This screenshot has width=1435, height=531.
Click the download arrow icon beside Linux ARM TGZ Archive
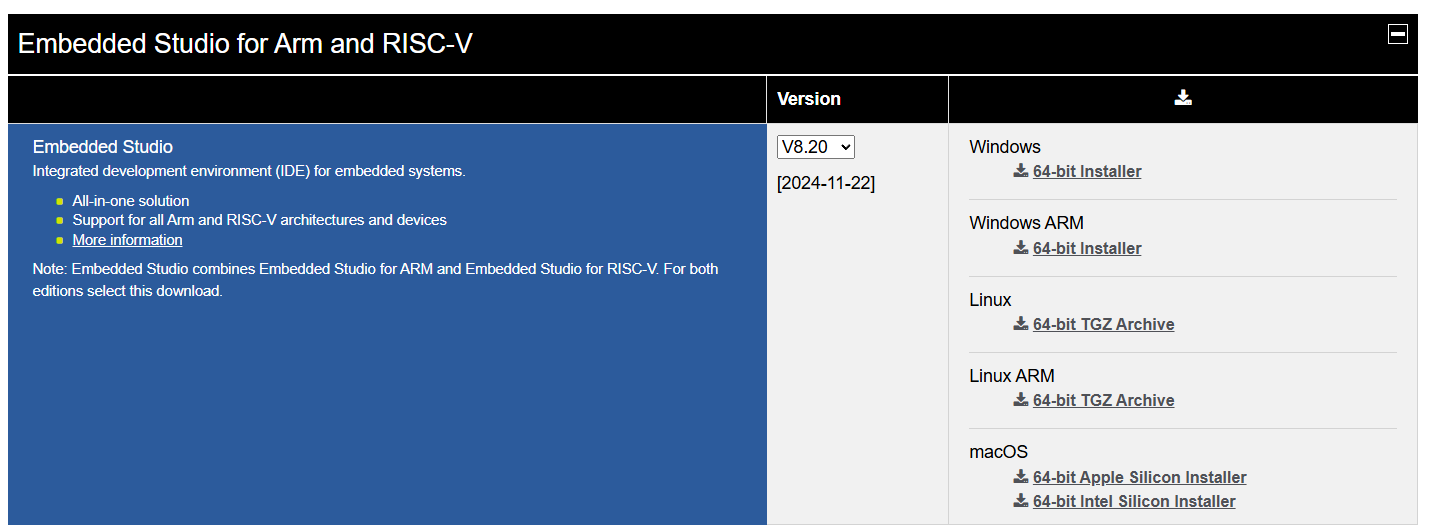pyautogui.click(x=1021, y=399)
